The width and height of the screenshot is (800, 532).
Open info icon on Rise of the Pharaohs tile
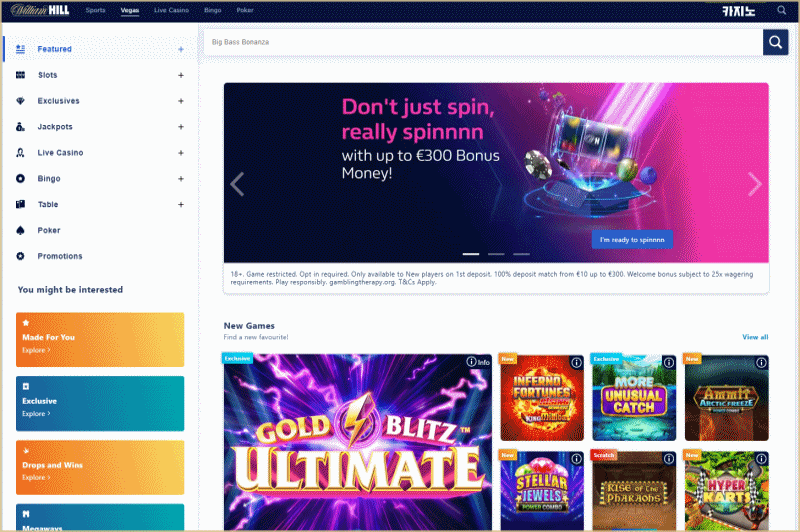point(668,459)
